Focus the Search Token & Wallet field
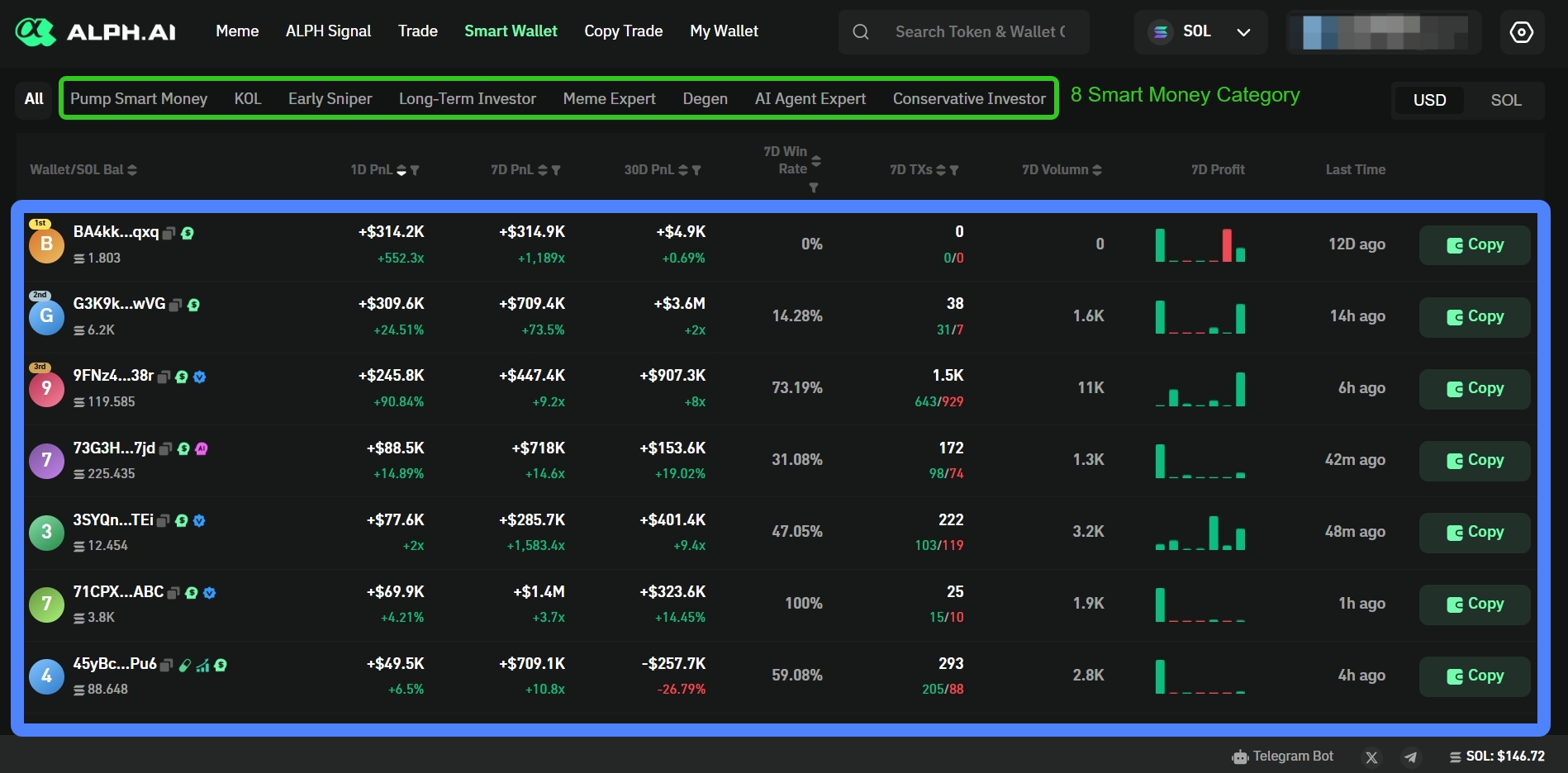 point(980,32)
